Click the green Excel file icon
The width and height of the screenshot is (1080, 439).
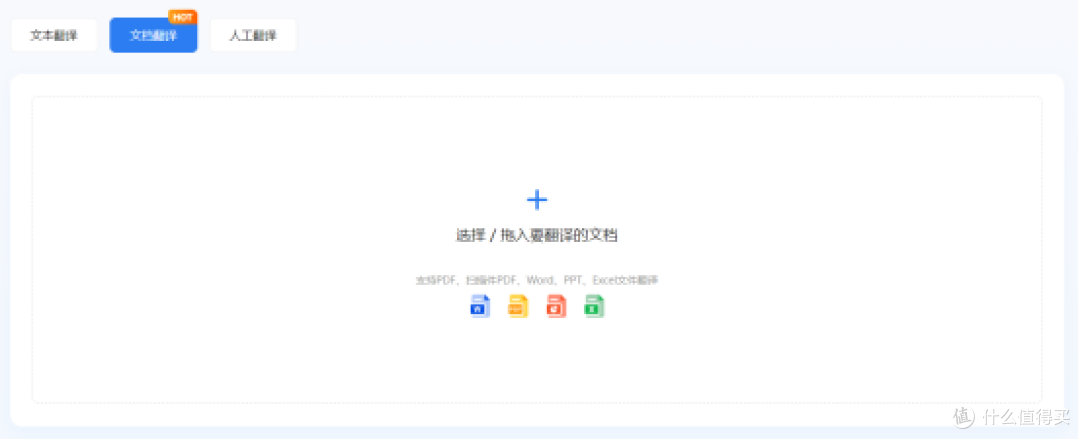click(594, 306)
